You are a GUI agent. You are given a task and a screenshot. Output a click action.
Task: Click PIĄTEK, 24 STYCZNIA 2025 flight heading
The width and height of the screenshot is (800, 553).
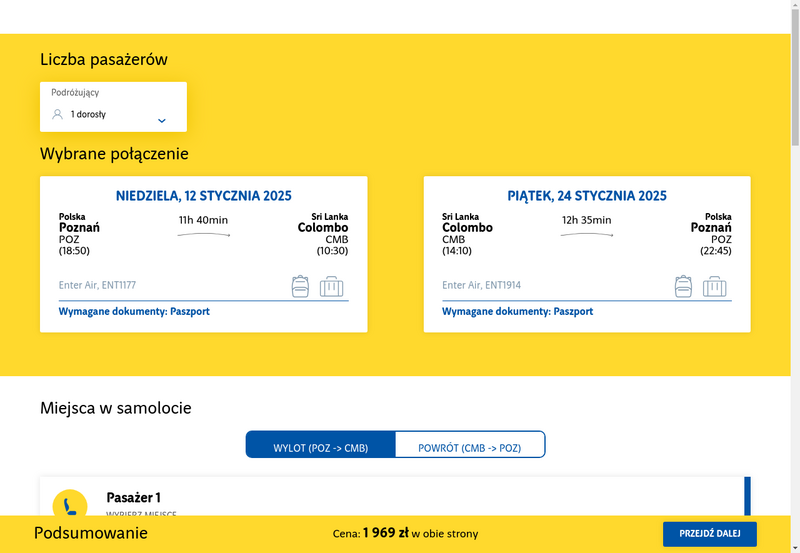tap(587, 196)
